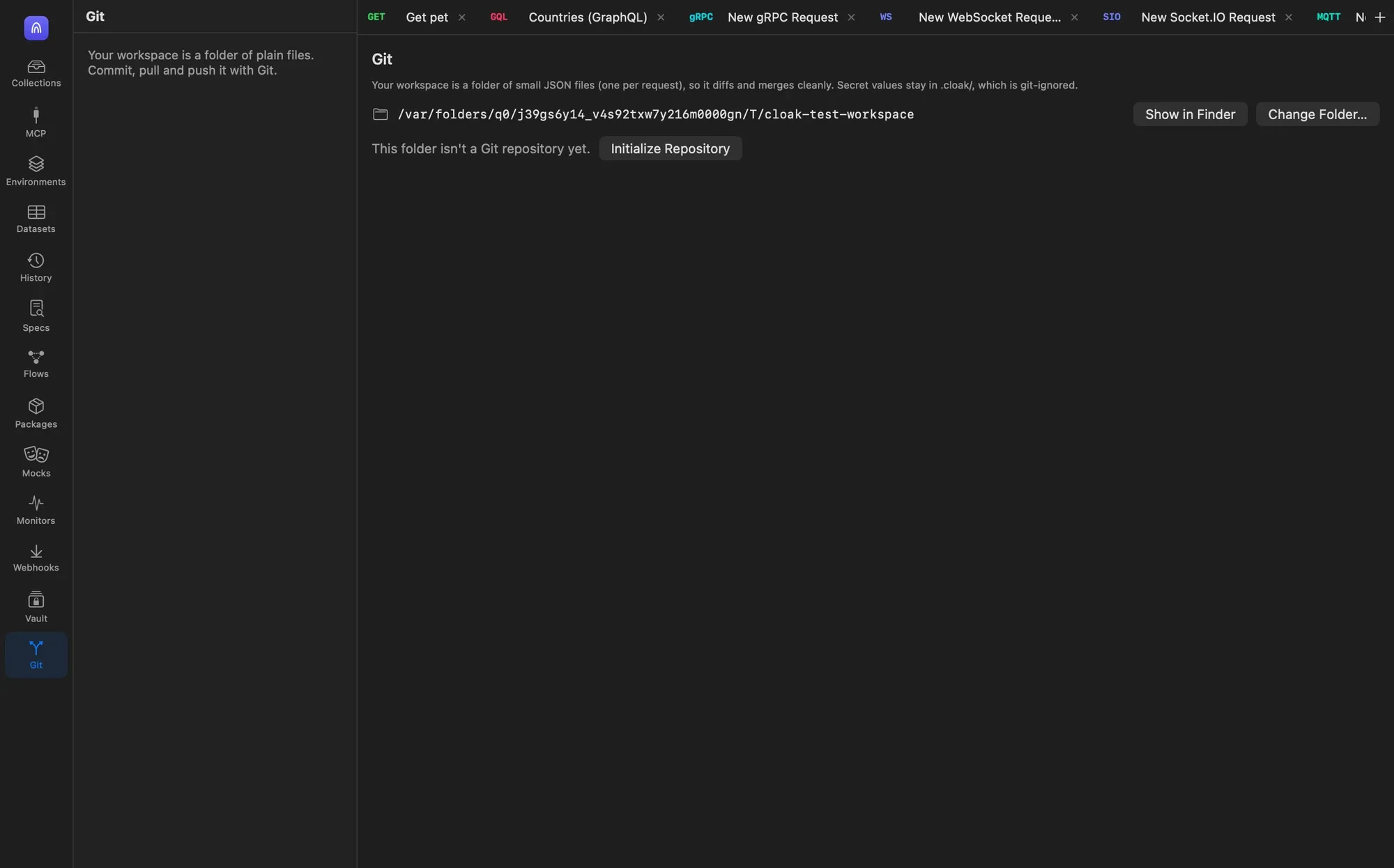Image resolution: width=1394 pixels, height=868 pixels.
Task: Click the Git title in sidebar header
Action: [95, 16]
